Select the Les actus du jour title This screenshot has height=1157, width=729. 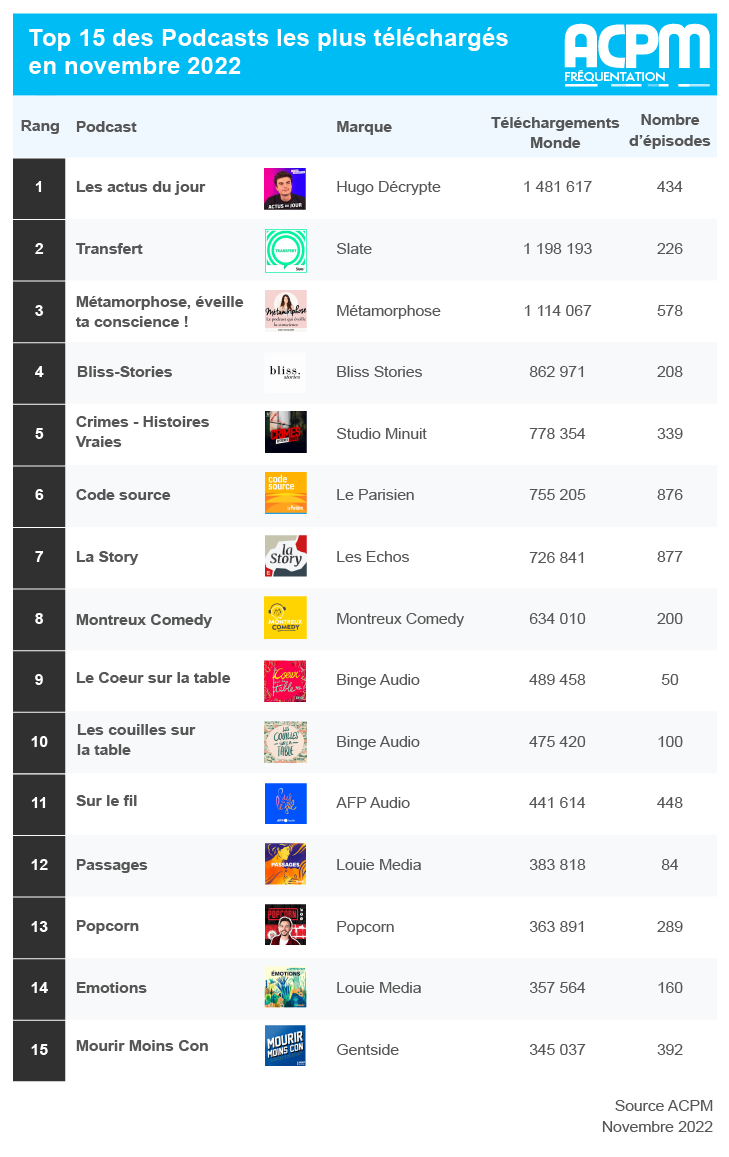tap(140, 187)
